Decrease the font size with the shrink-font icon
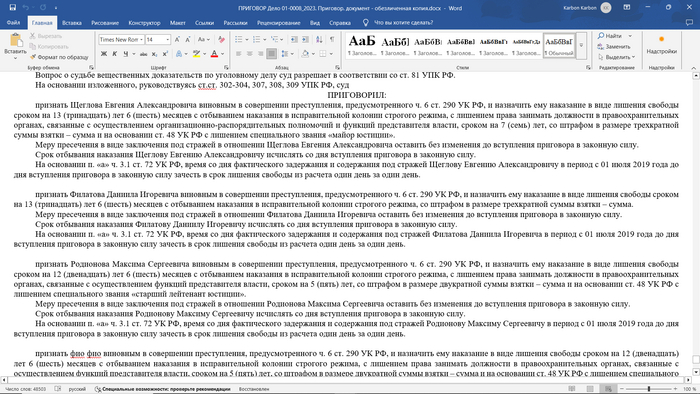700x394 pixels. click(x=188, y=40)
